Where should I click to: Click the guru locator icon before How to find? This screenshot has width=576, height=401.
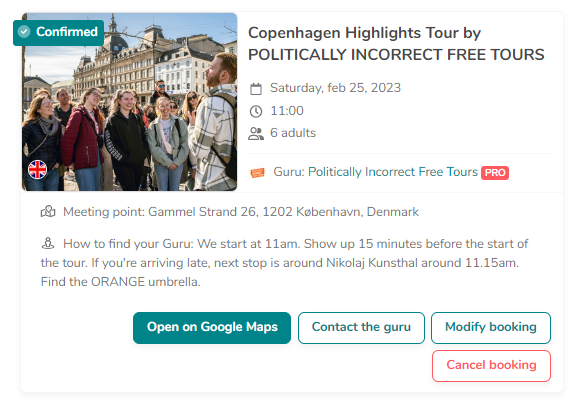tap(48, 243)
